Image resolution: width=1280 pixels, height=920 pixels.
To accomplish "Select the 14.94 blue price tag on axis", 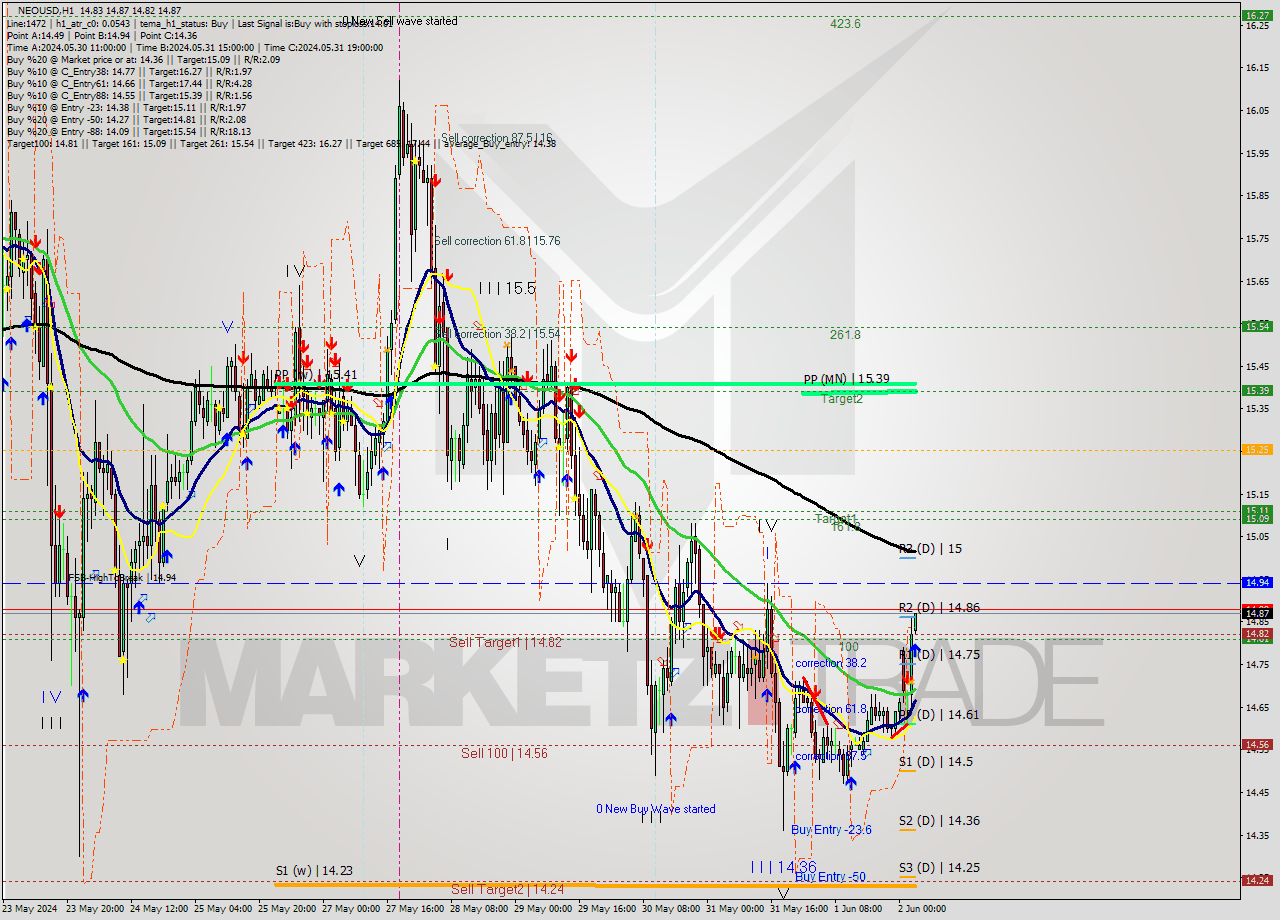I will [x=1256, y=582].
